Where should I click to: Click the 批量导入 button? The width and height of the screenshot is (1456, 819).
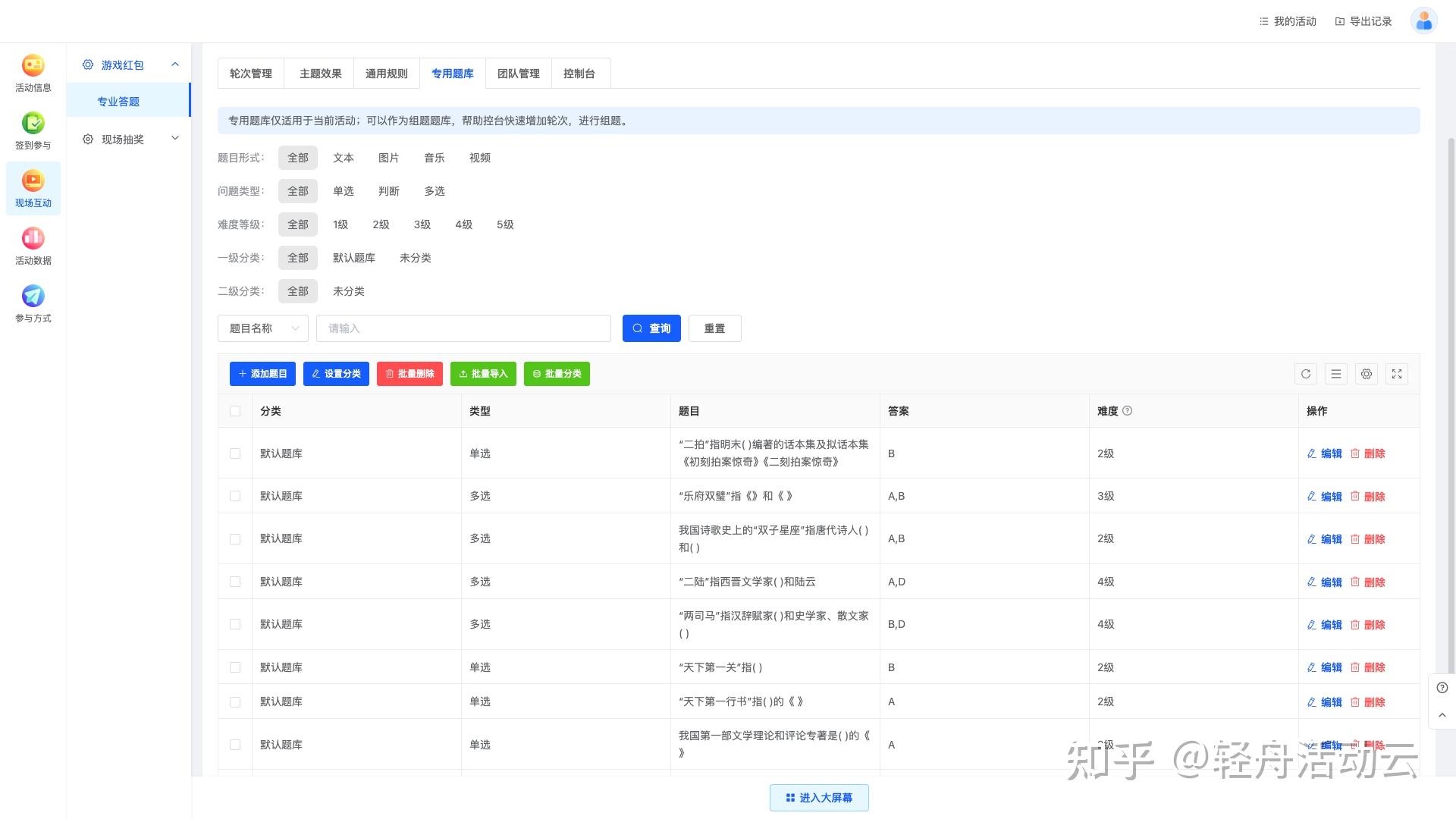tap(483, 374)
